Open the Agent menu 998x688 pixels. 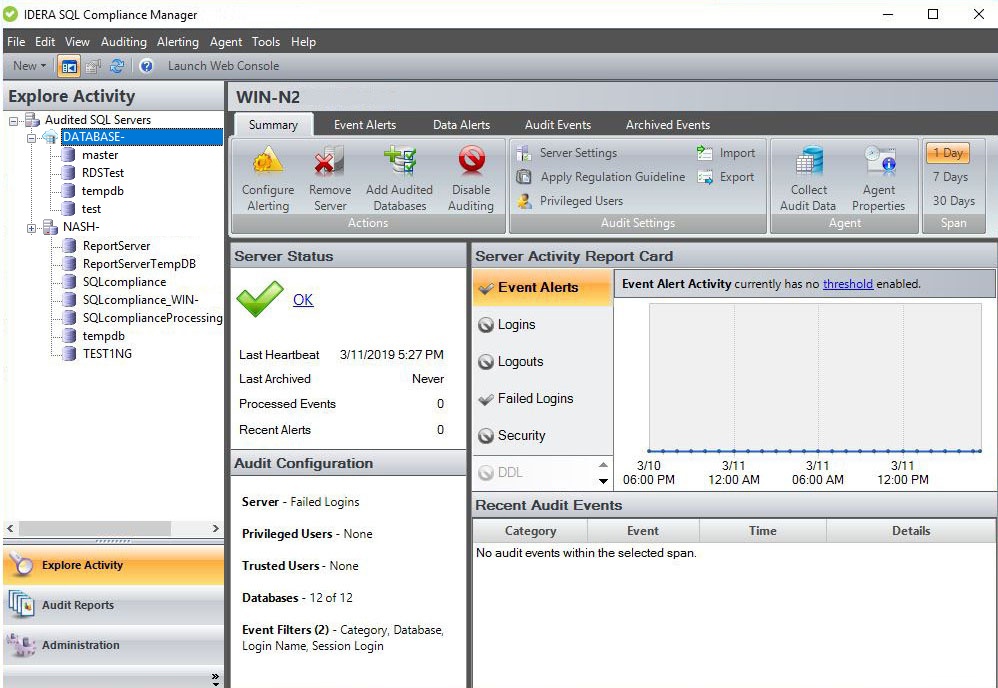[226, 41]
